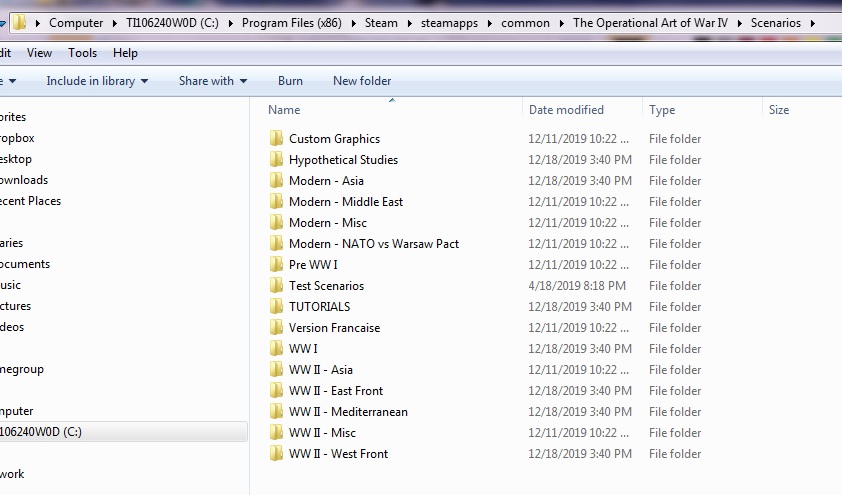Open the Include in library dropdown

[97, 81]
